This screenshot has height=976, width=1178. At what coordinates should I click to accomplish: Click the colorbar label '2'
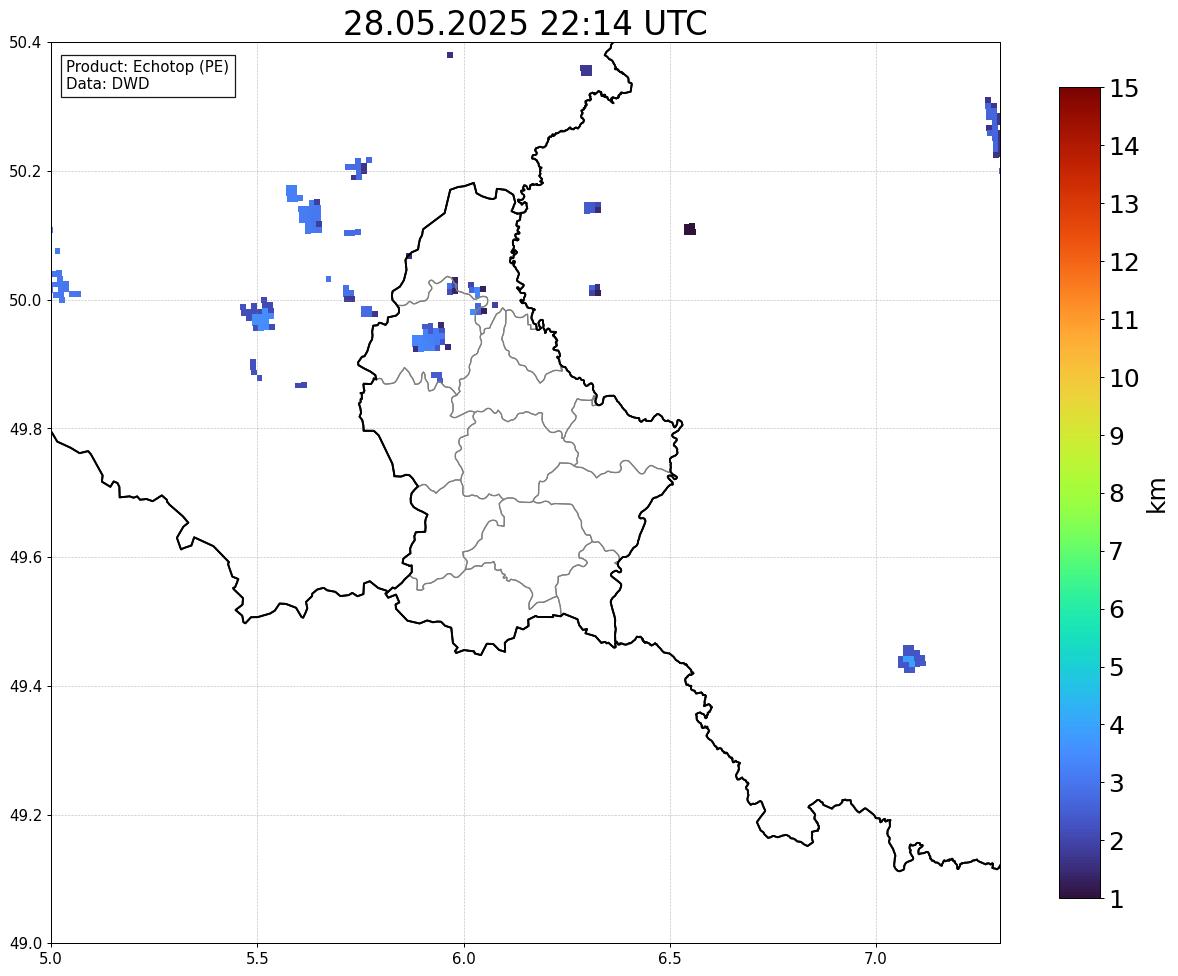coord(1117,841)
